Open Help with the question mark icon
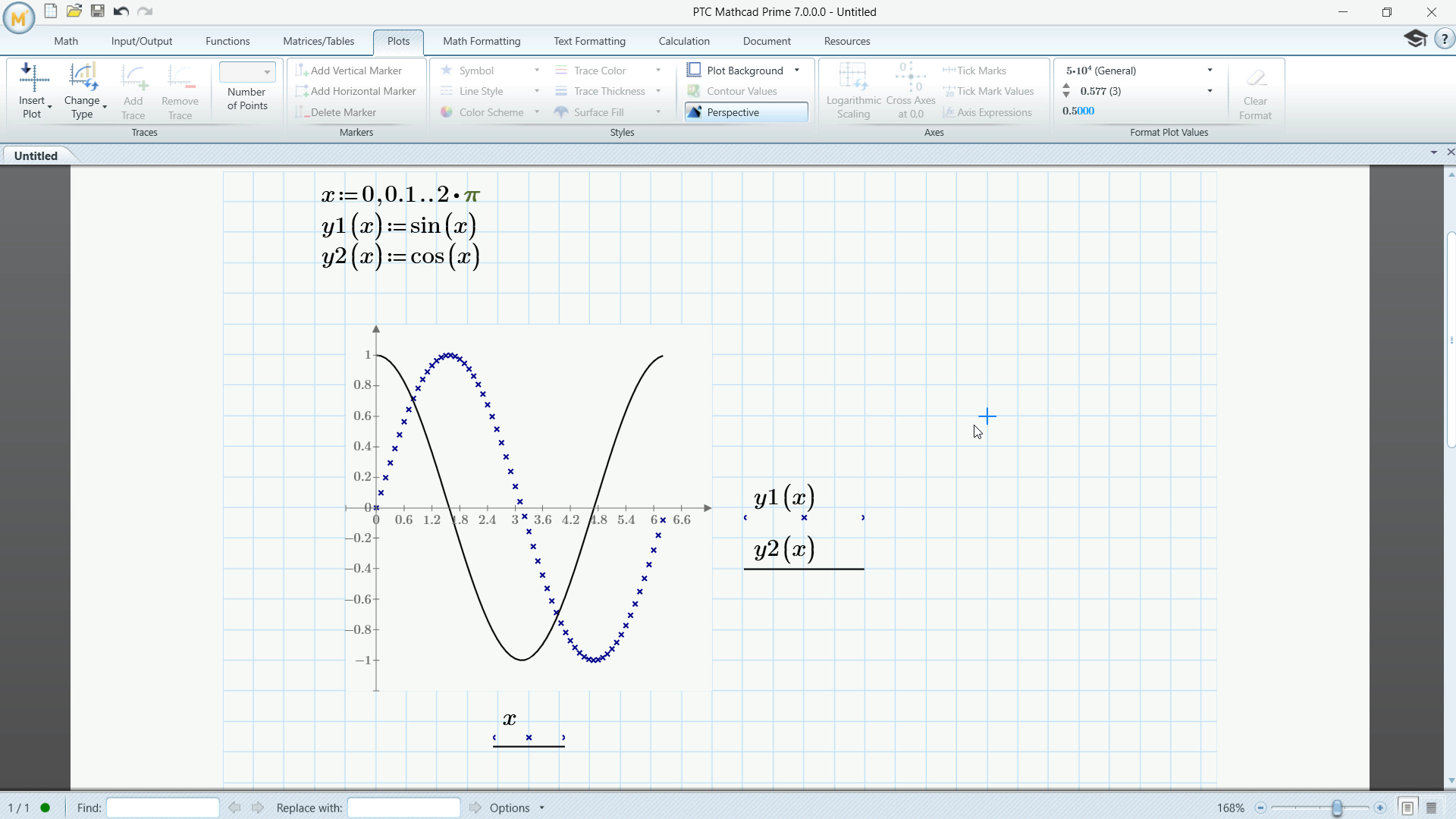The width and height of the screenshot is (1456, 819). (1445, 39)
